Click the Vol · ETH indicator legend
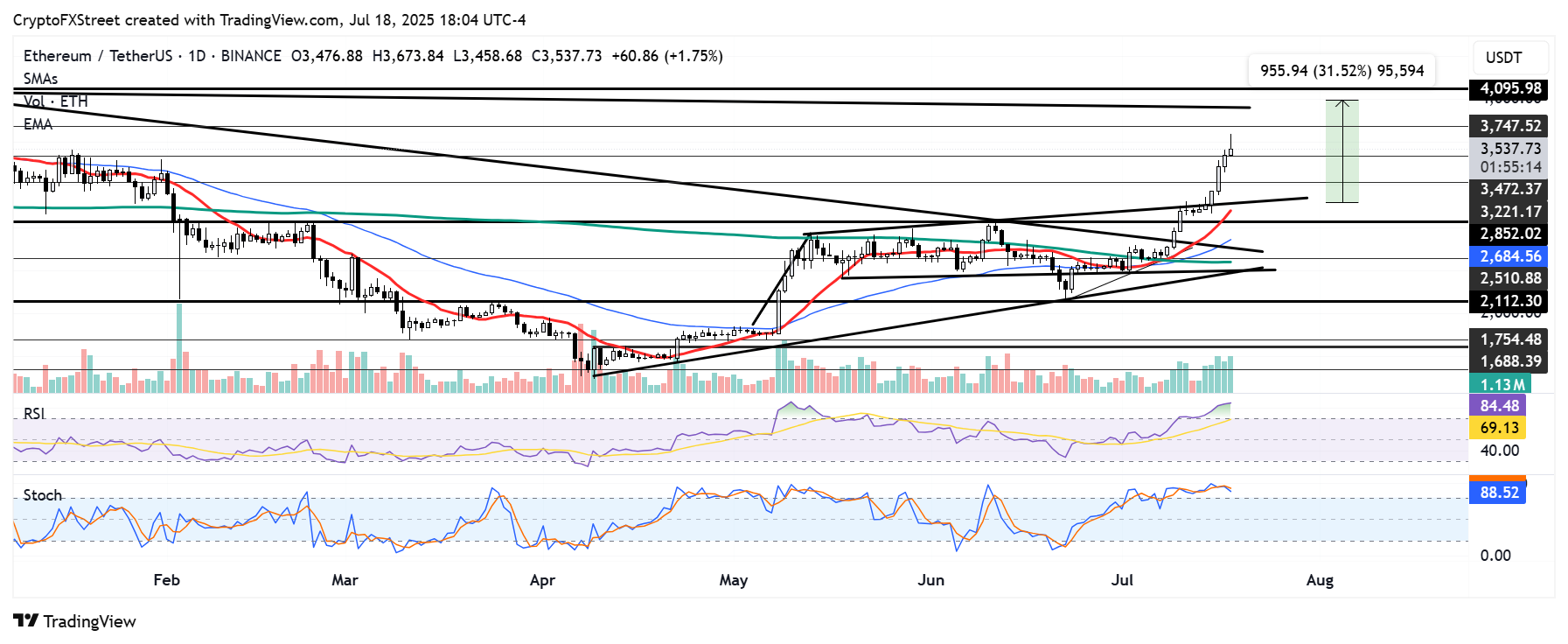 point(56,101)
